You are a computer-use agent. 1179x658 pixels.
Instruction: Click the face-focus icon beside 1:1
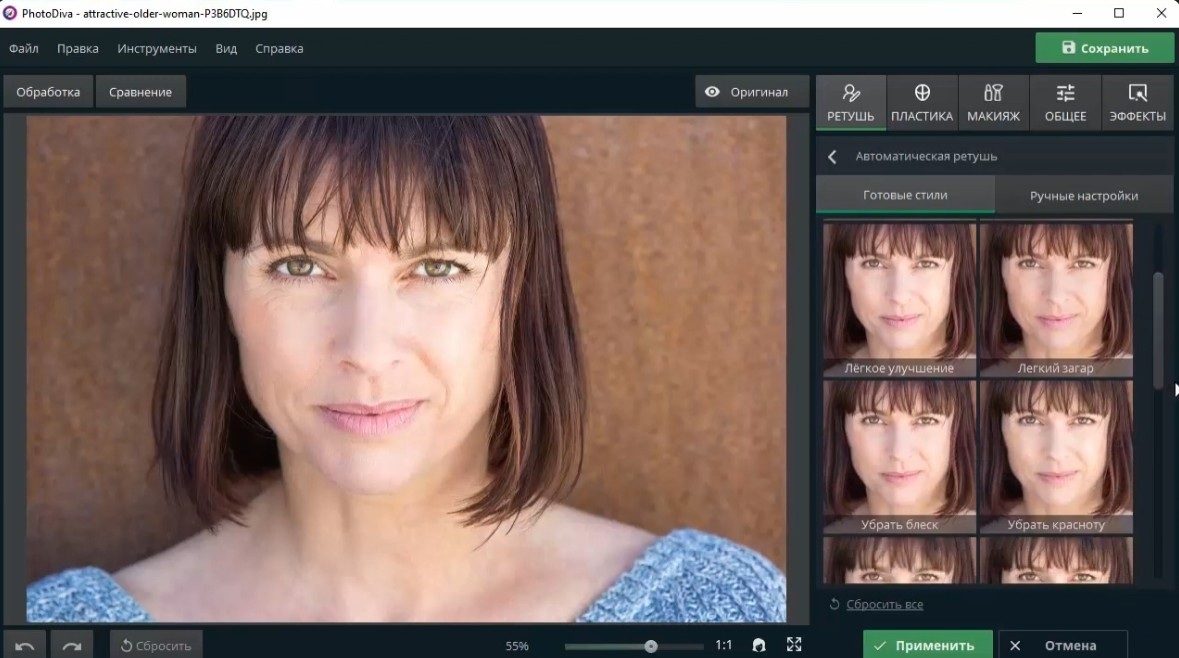(x=759, y=644)
